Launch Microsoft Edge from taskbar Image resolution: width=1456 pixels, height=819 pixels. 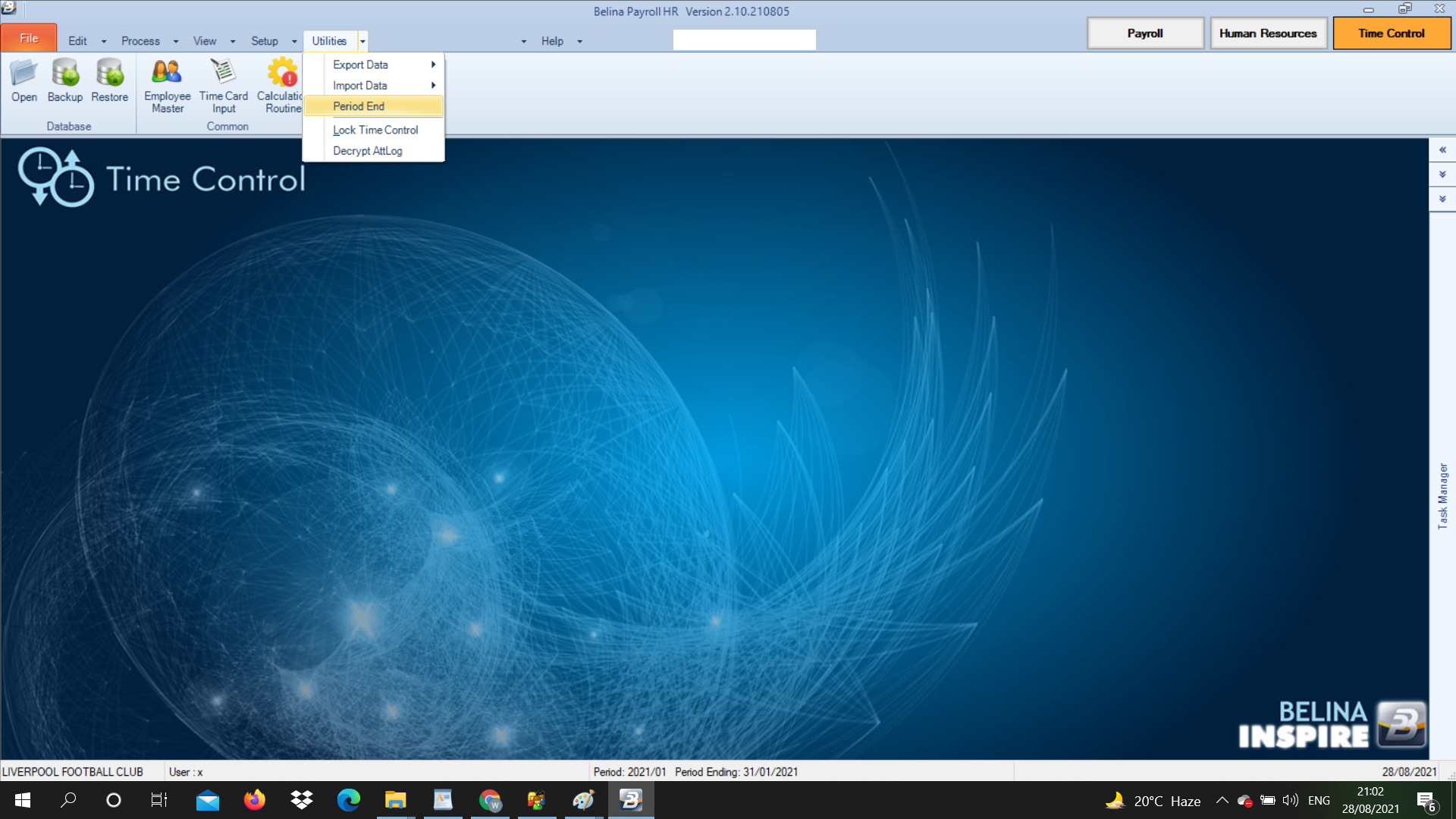(348, 800)
